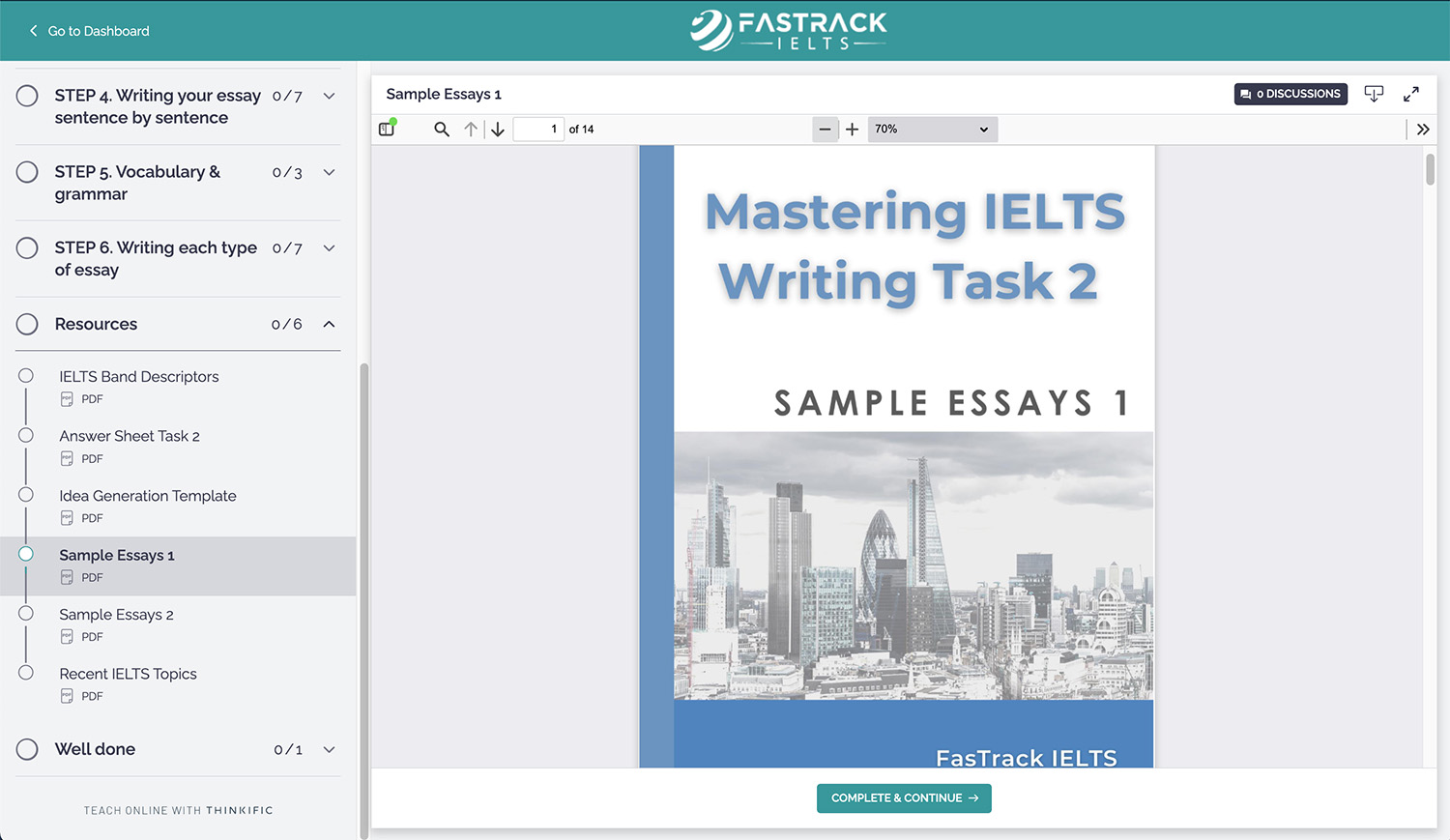Toggle STEP 4 completion circle

tap(27, 96)
